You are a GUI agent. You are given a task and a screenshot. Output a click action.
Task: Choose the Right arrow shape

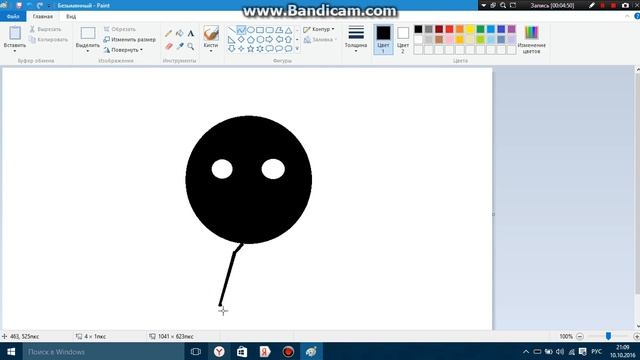pos(269,40)
